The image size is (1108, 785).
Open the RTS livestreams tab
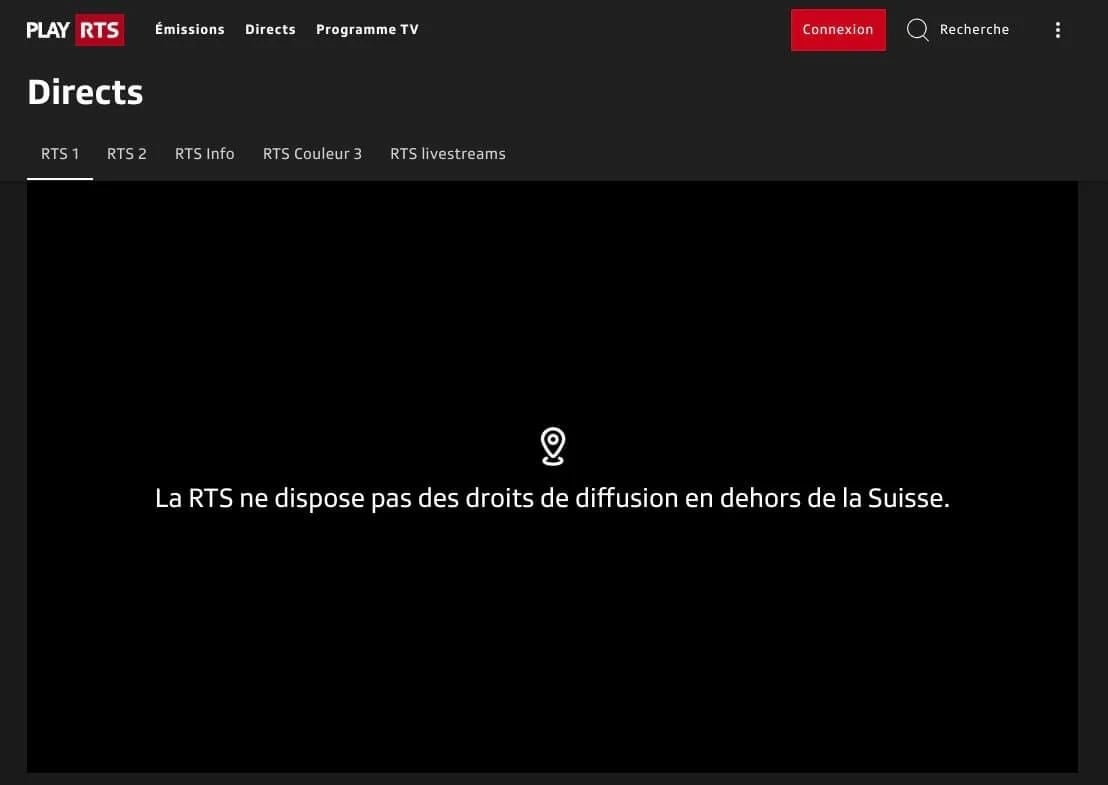point(448,154)
